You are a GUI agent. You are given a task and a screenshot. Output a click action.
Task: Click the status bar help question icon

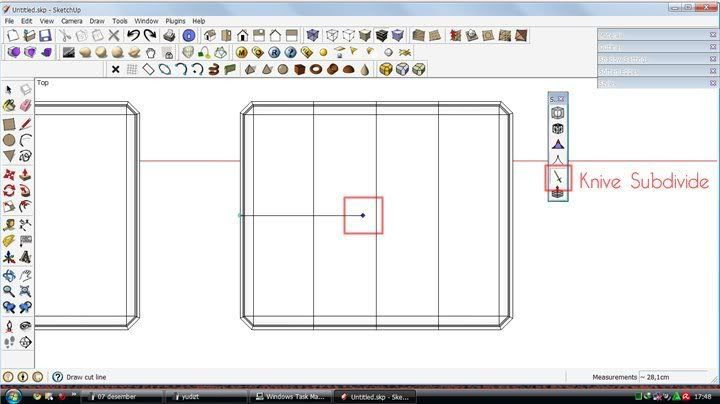tap(57, 377)
